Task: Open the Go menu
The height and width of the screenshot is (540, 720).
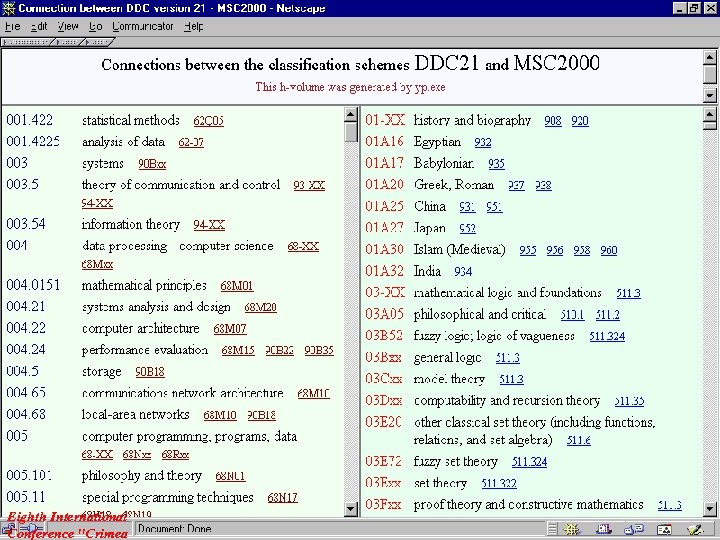Action: click(x=96, y=27)
